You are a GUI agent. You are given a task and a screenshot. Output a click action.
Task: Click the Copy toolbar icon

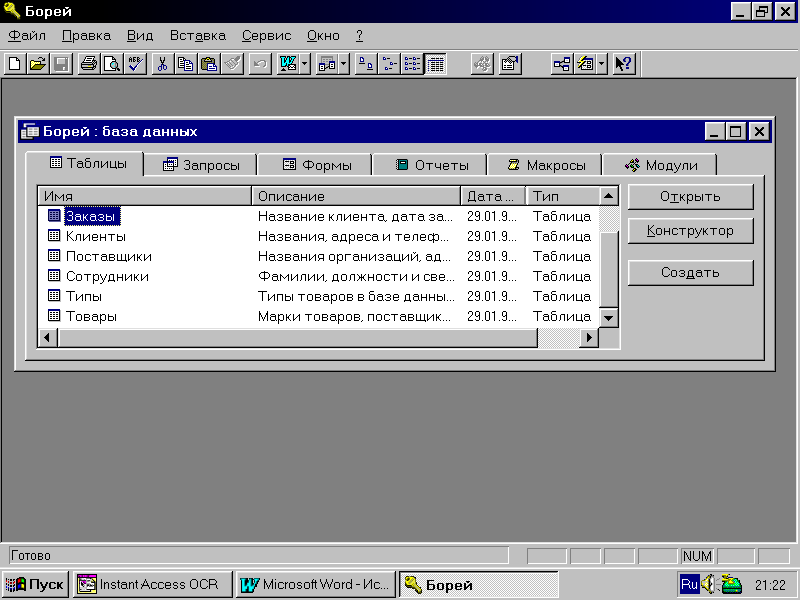point(185,64)
